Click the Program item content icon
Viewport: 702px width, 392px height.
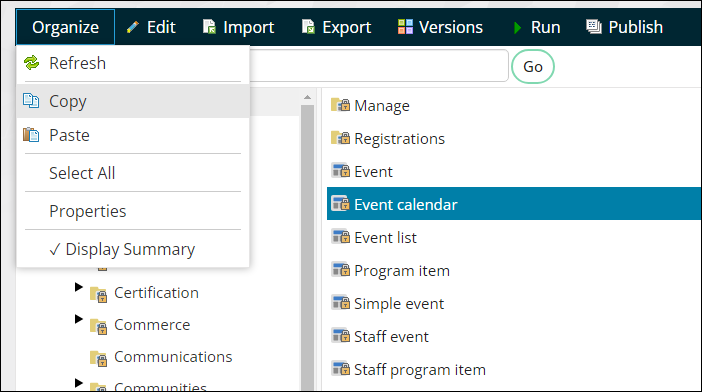(x=340, y=269)
